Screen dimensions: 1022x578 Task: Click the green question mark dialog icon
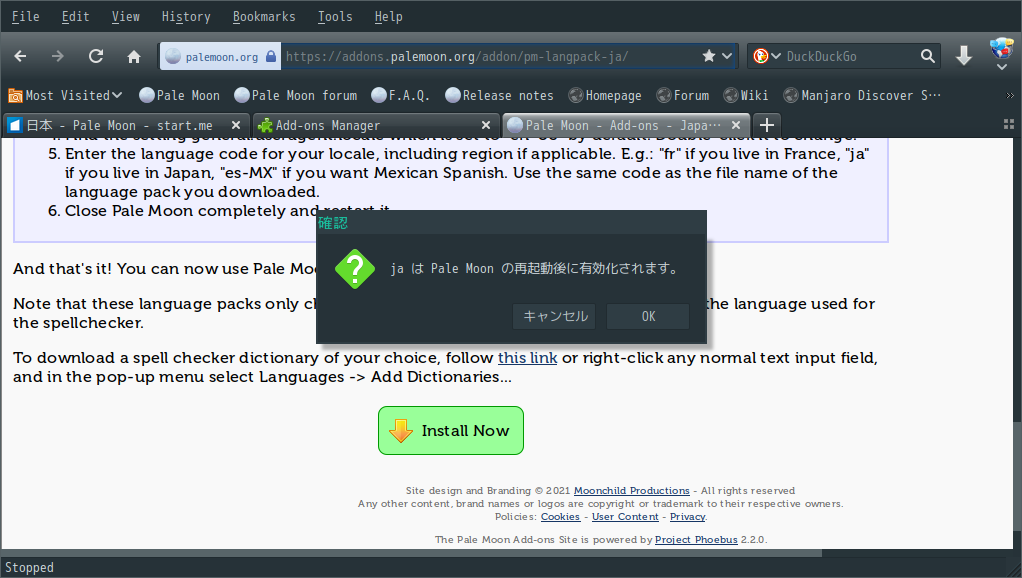pyautogui.click(x=355, y=268)
